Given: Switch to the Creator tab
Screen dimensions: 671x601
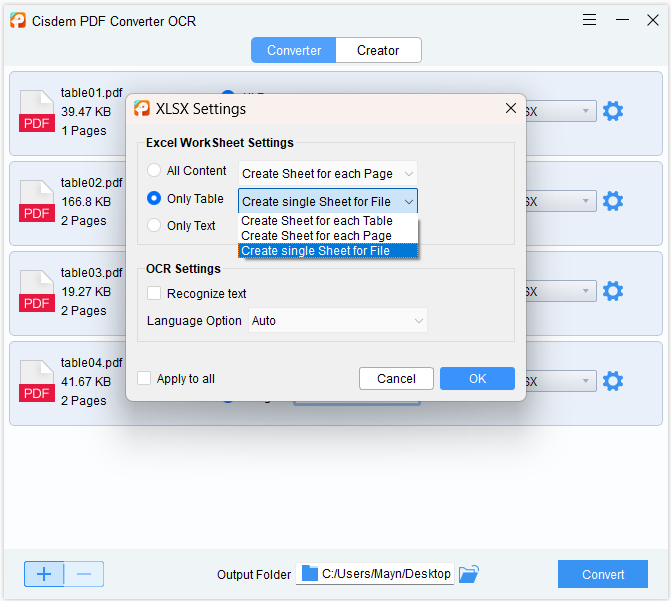Looking at the screenshot, I should (x=378, y=50).
